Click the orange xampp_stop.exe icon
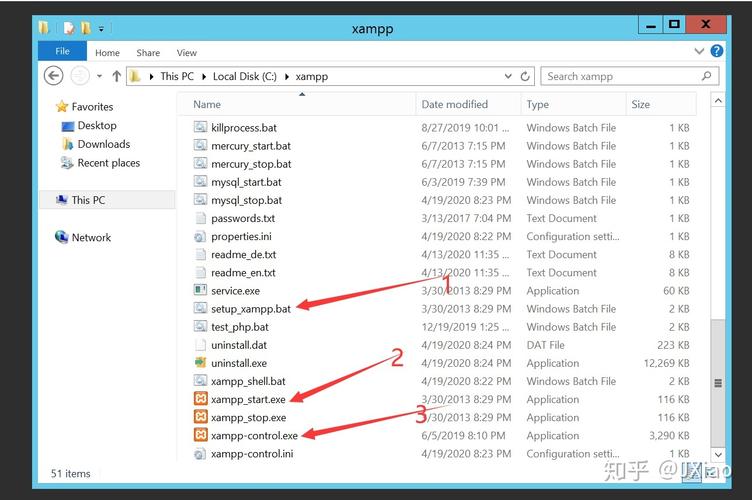Screen dimensions: 752x500 200,417
